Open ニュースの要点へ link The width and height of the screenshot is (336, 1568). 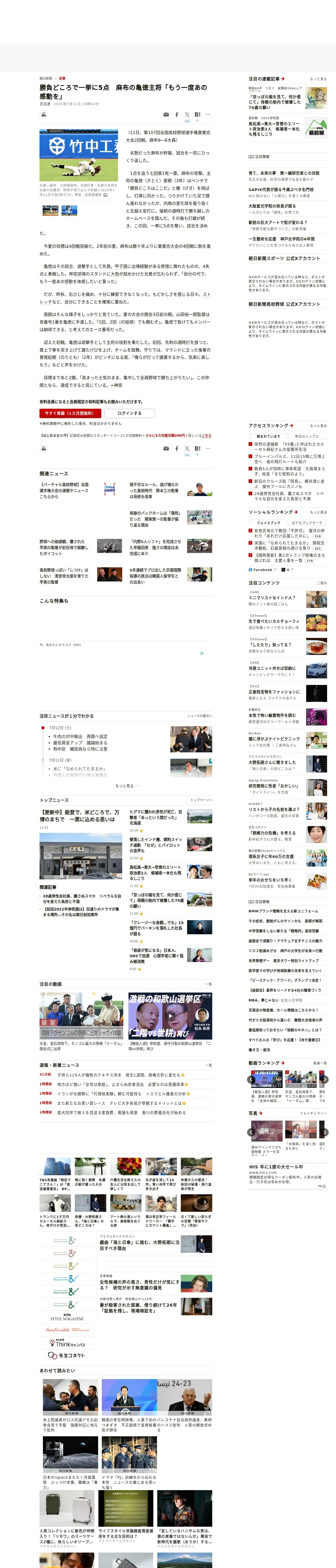[199, 716]
